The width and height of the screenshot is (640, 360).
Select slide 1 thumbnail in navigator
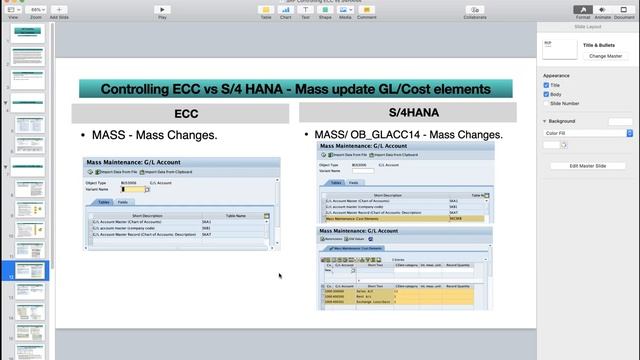tap(28, 33)
